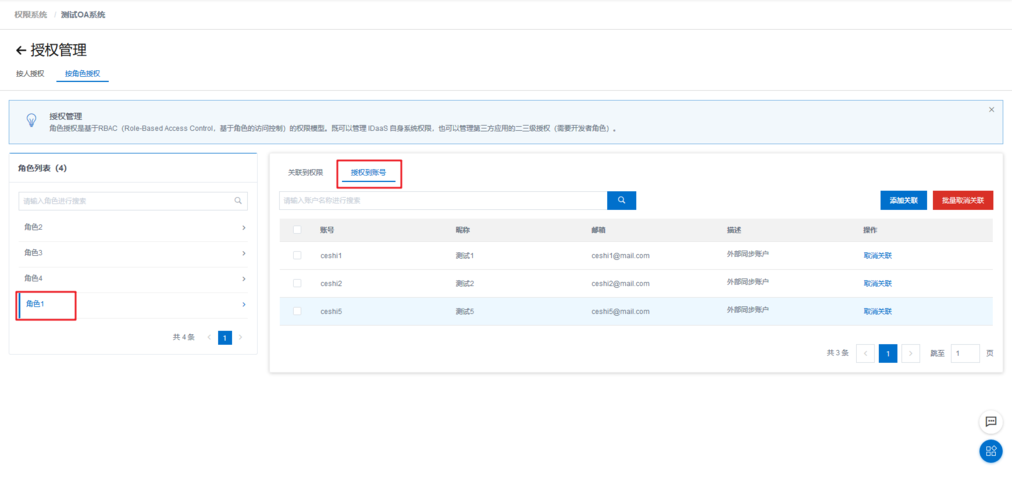Click the 角色列表 (4) panel title
This screenshot has width=1012, height=500.
click(x=42, y=168)
